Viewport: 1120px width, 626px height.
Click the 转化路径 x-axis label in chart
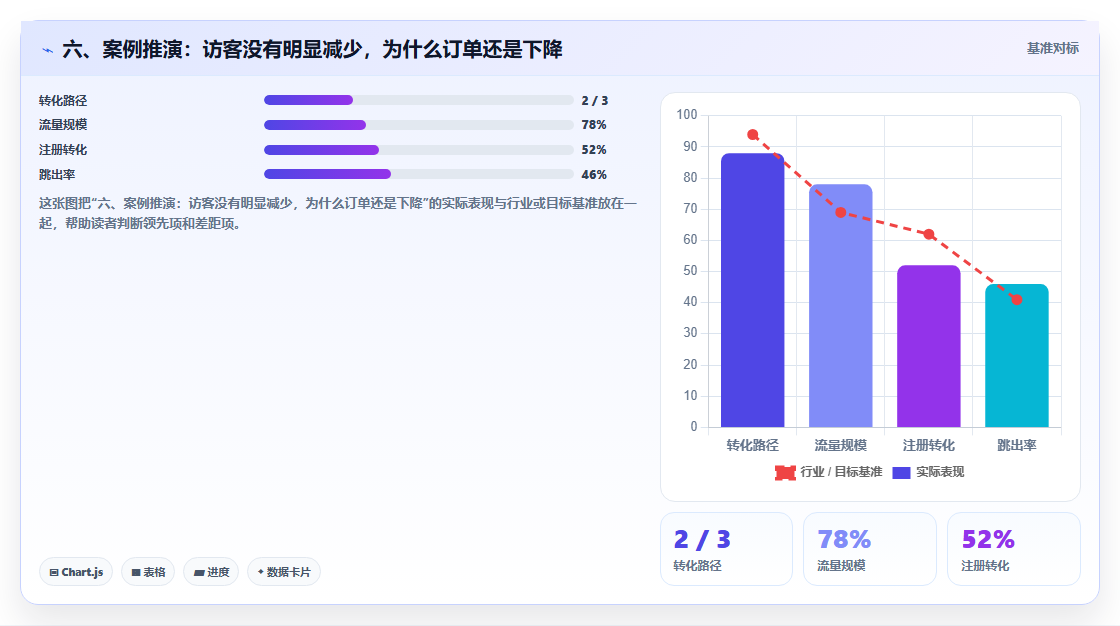pyautogui.click(x=752, y=445)
